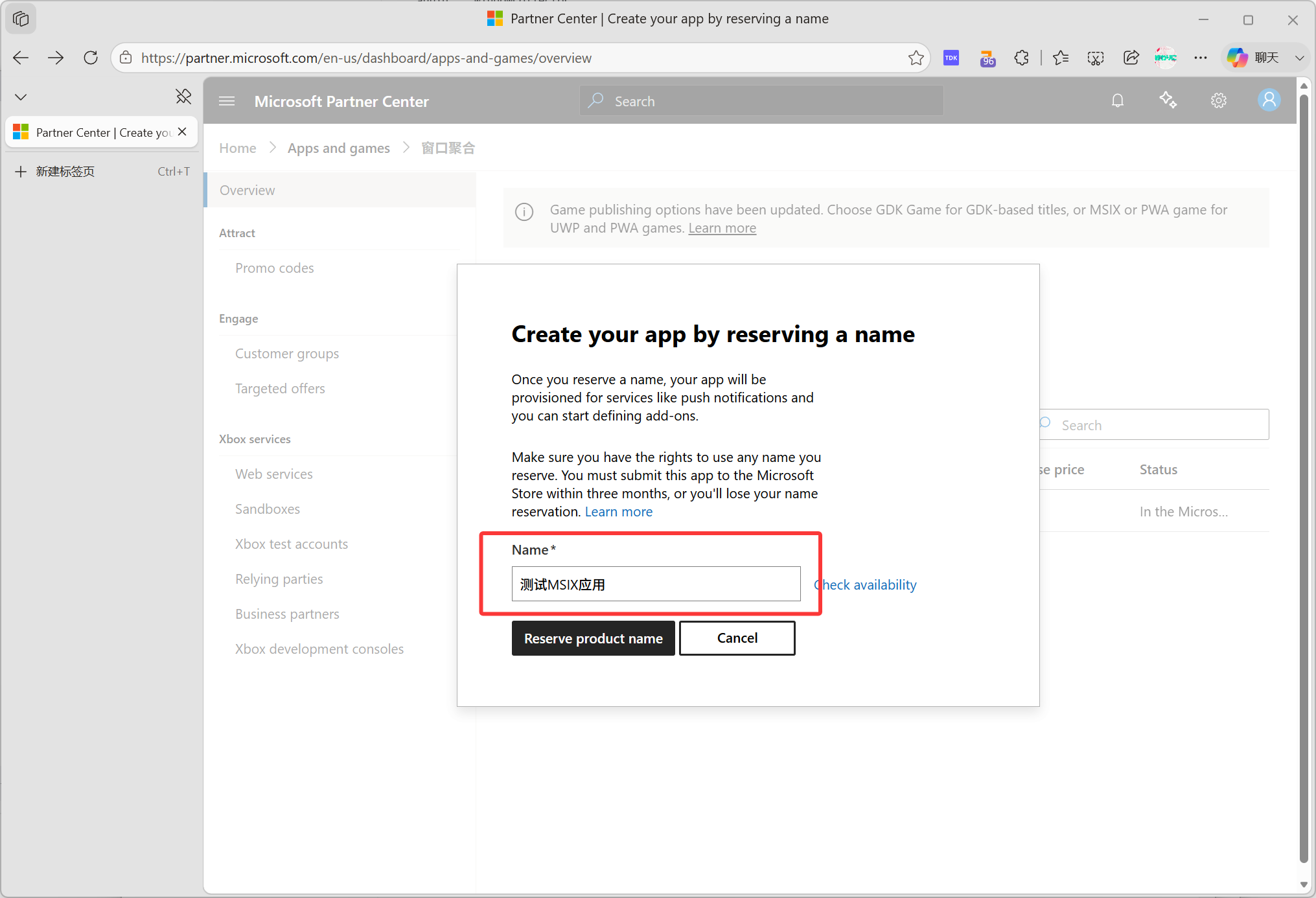Click the browser forward arrow
Screen dimensions: 1316x898
[x=56, y=58]
